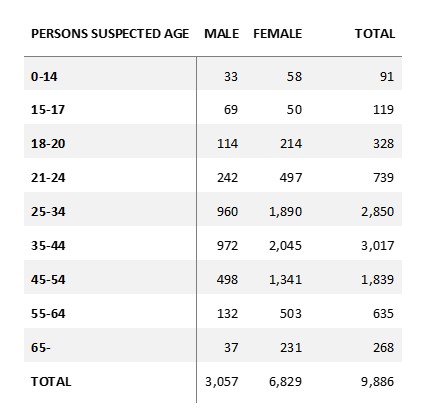Select the male 960 cell

227,212
